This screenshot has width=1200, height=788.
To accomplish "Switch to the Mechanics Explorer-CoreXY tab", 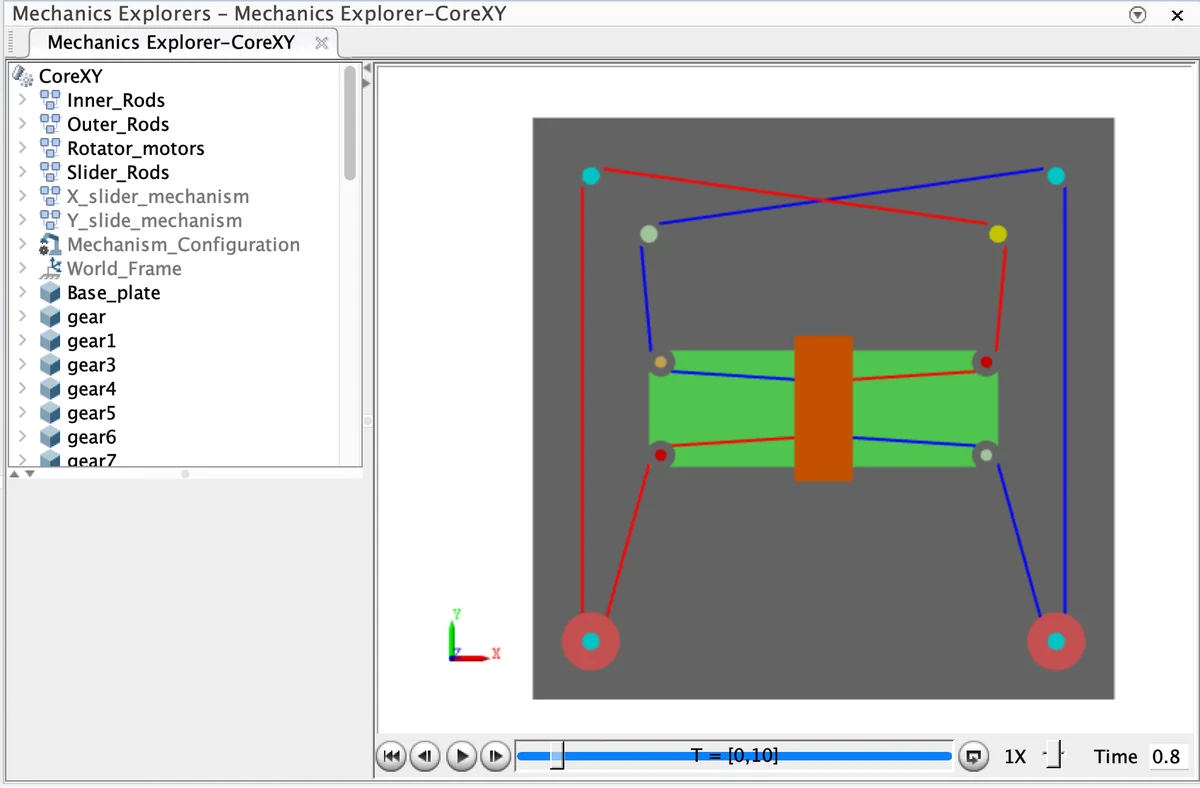I will 171,43.
